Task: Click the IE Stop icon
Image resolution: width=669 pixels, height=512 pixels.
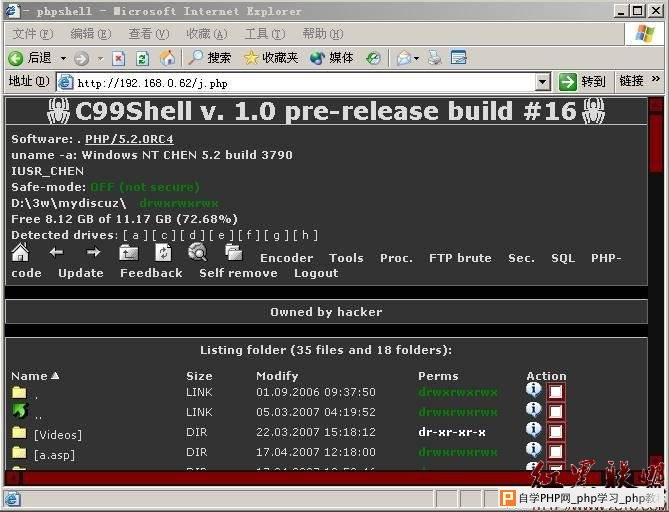Action: click(x=118, y=58)
